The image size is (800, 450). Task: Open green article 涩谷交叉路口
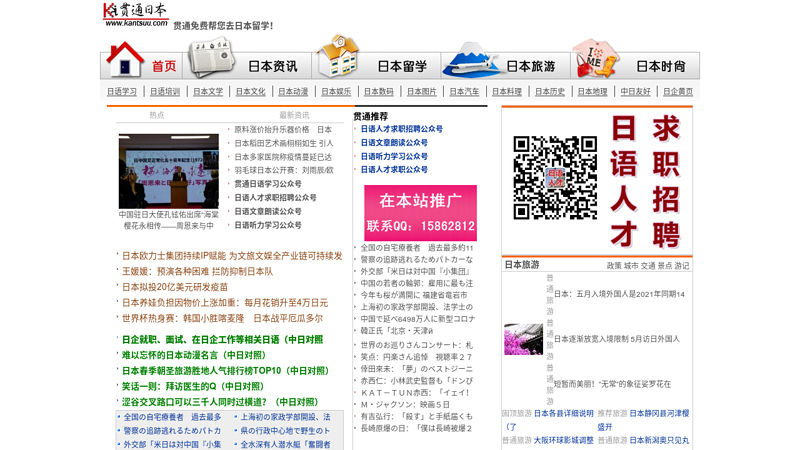point(220,402)
